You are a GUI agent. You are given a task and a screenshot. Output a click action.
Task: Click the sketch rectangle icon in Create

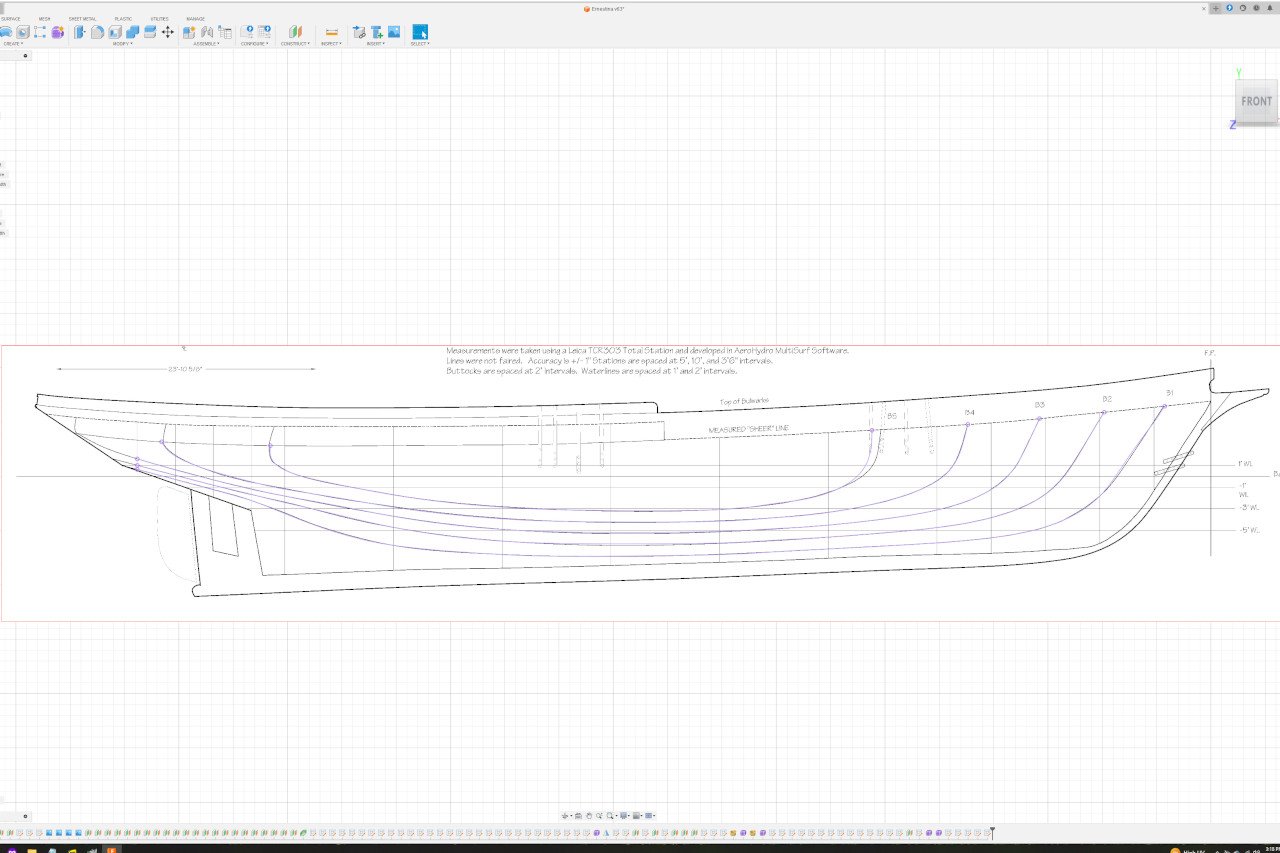(x=40, y=32)
